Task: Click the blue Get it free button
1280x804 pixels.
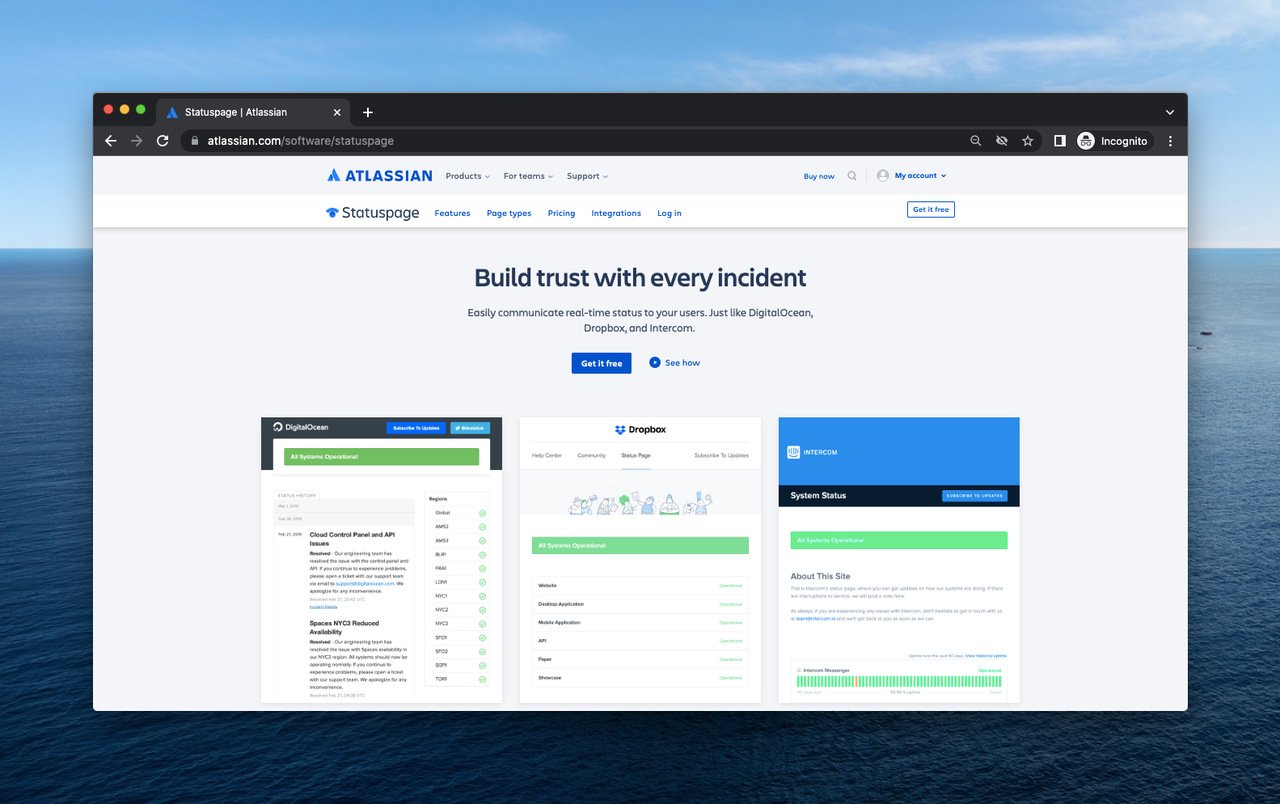Action: click(601, 363)
